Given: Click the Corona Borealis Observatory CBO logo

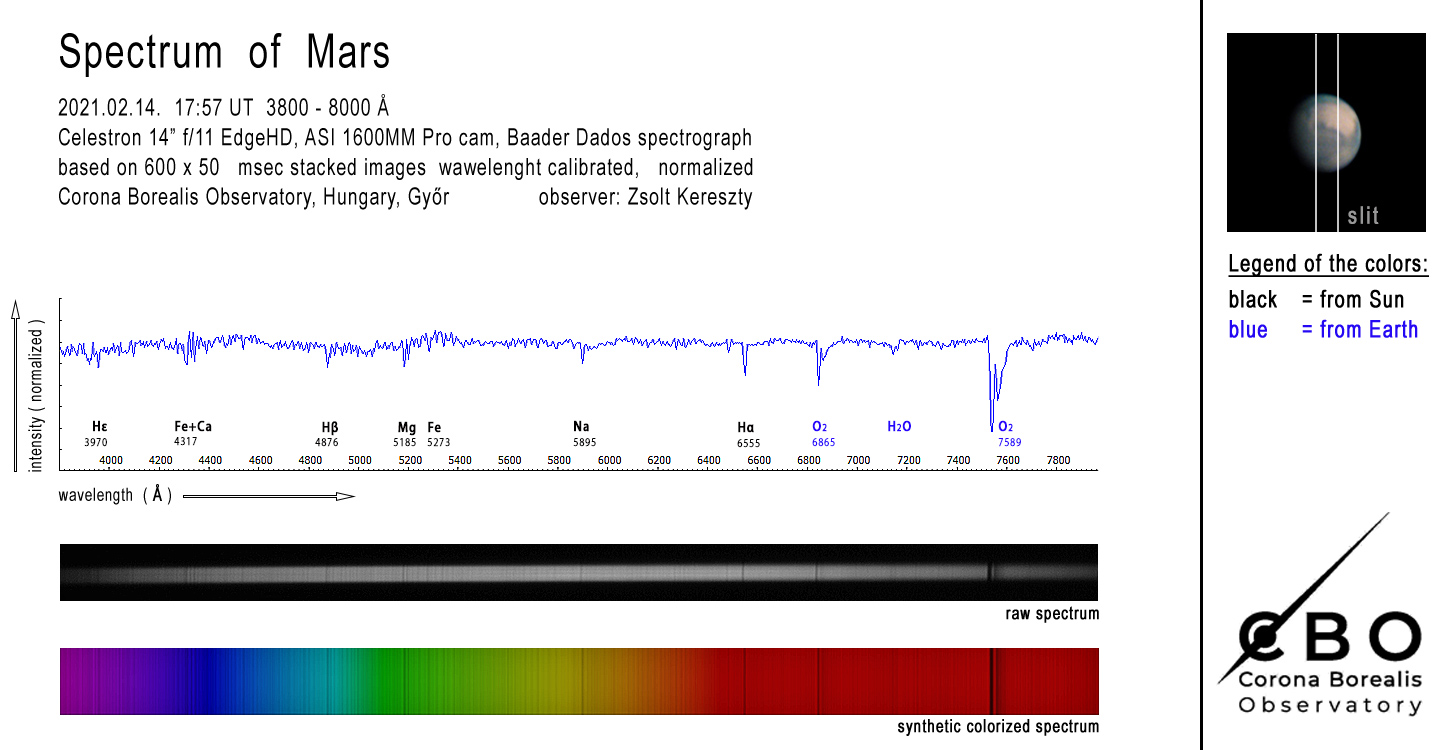Looking at the screenshot, I should tap(1320, 613).
